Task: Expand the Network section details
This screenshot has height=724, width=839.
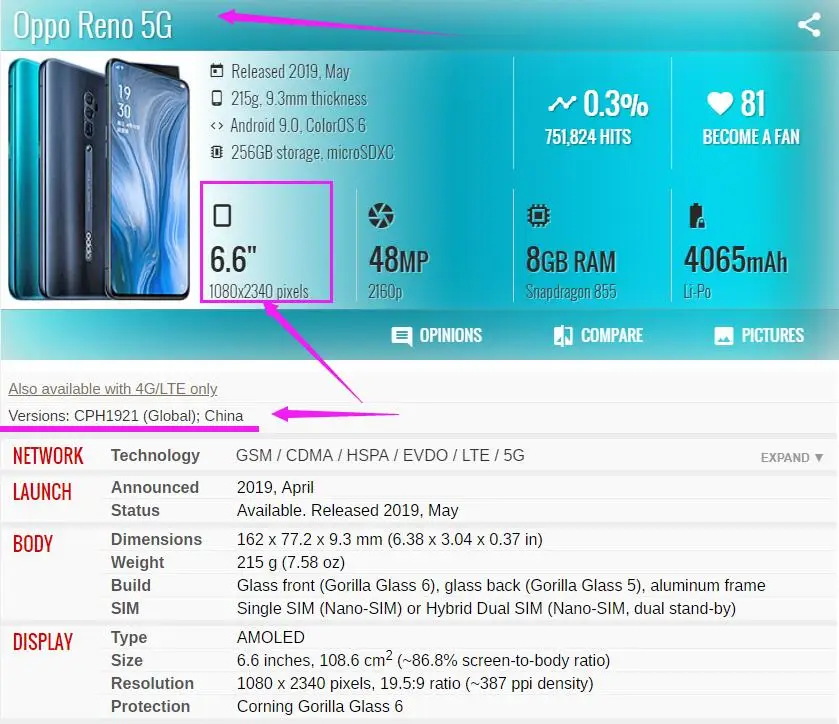Action: tap(791, 458)
